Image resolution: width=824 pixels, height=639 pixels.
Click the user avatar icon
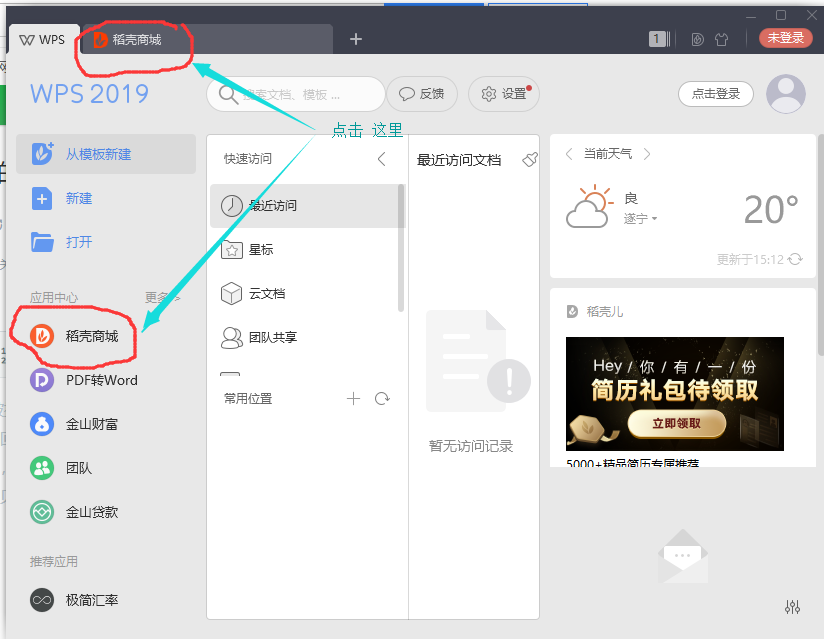point(786,94)
